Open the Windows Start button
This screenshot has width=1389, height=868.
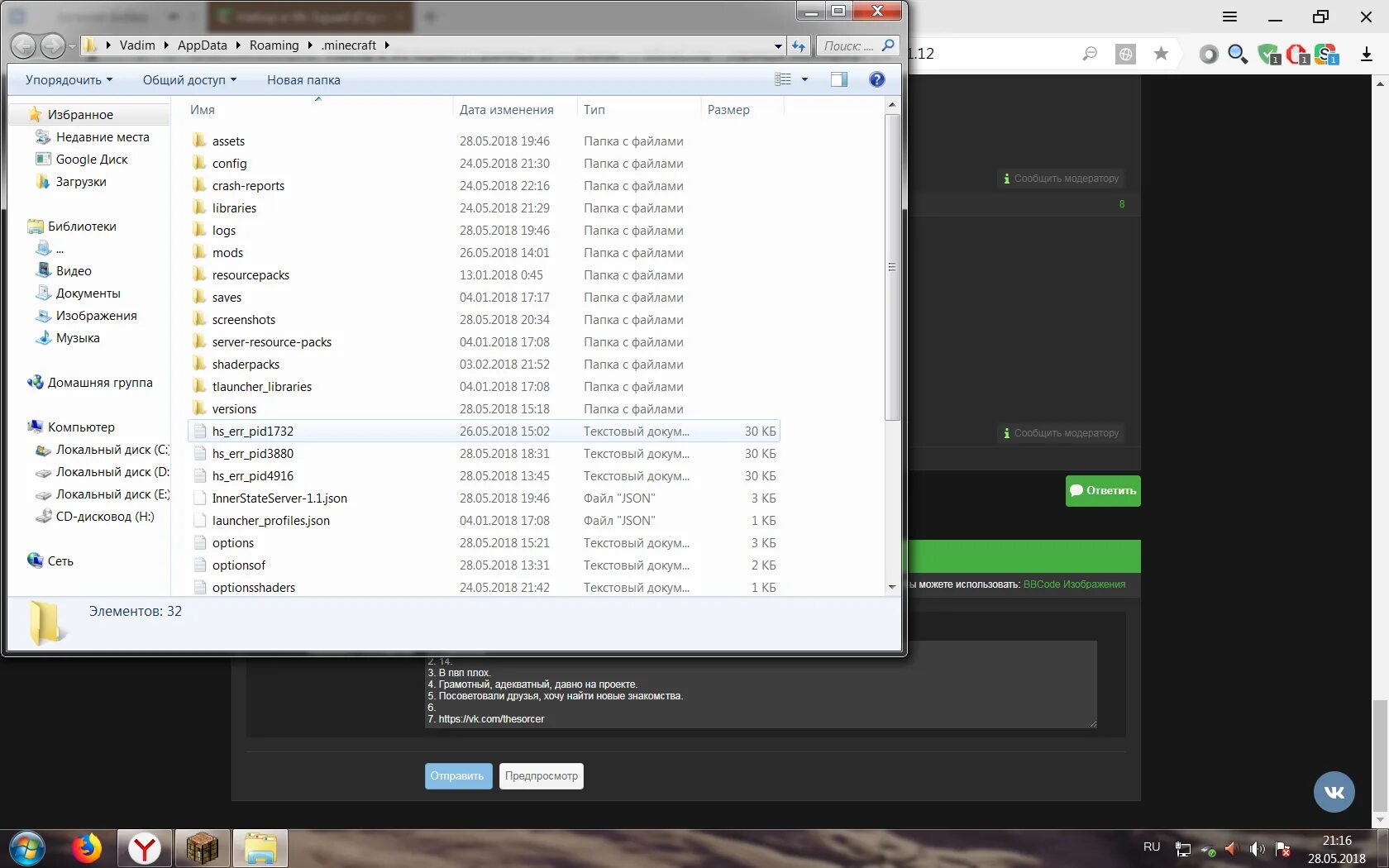click(x=27, y=849)
